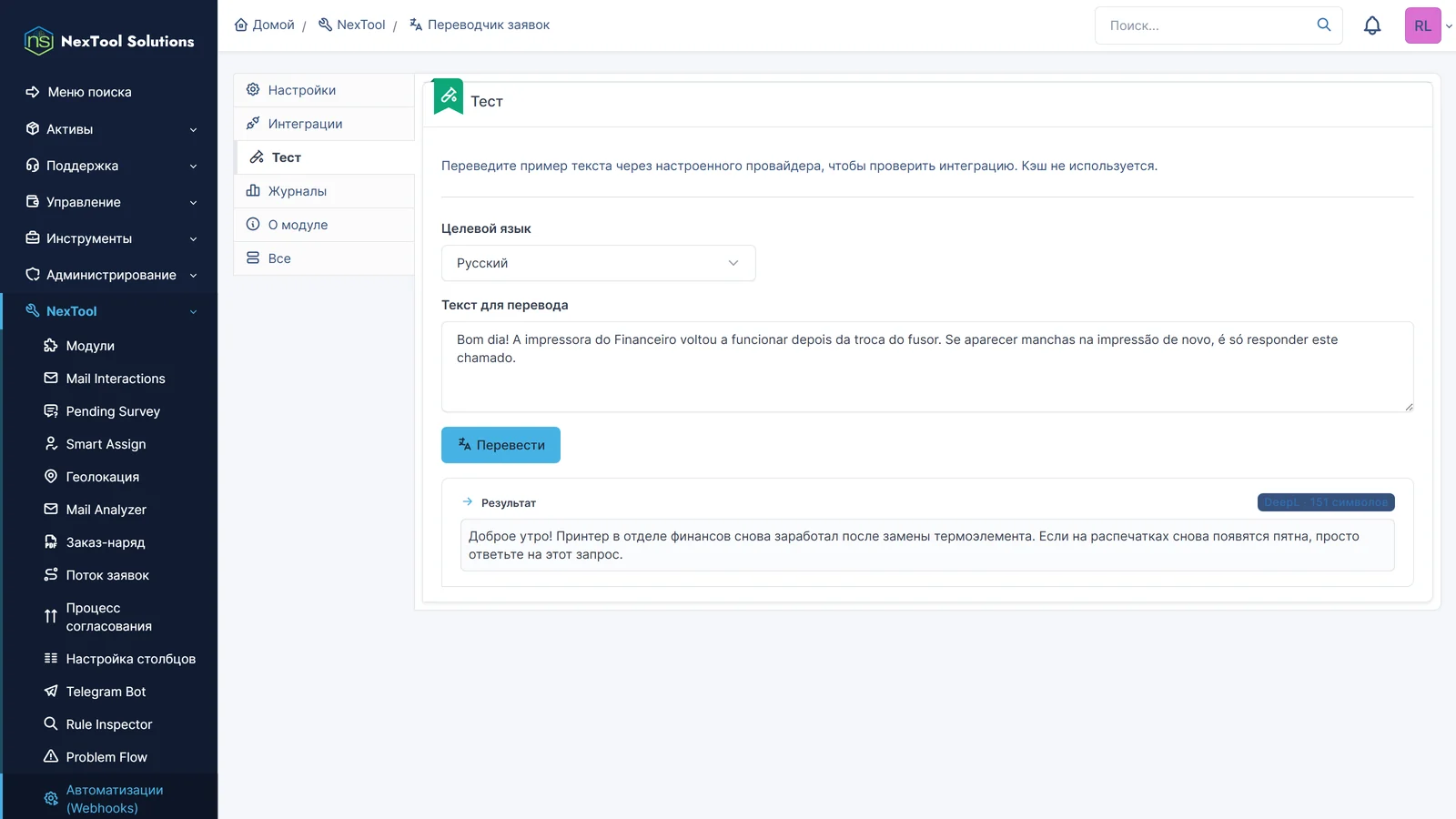Open Mail Analyzer module

click(106, 510)
